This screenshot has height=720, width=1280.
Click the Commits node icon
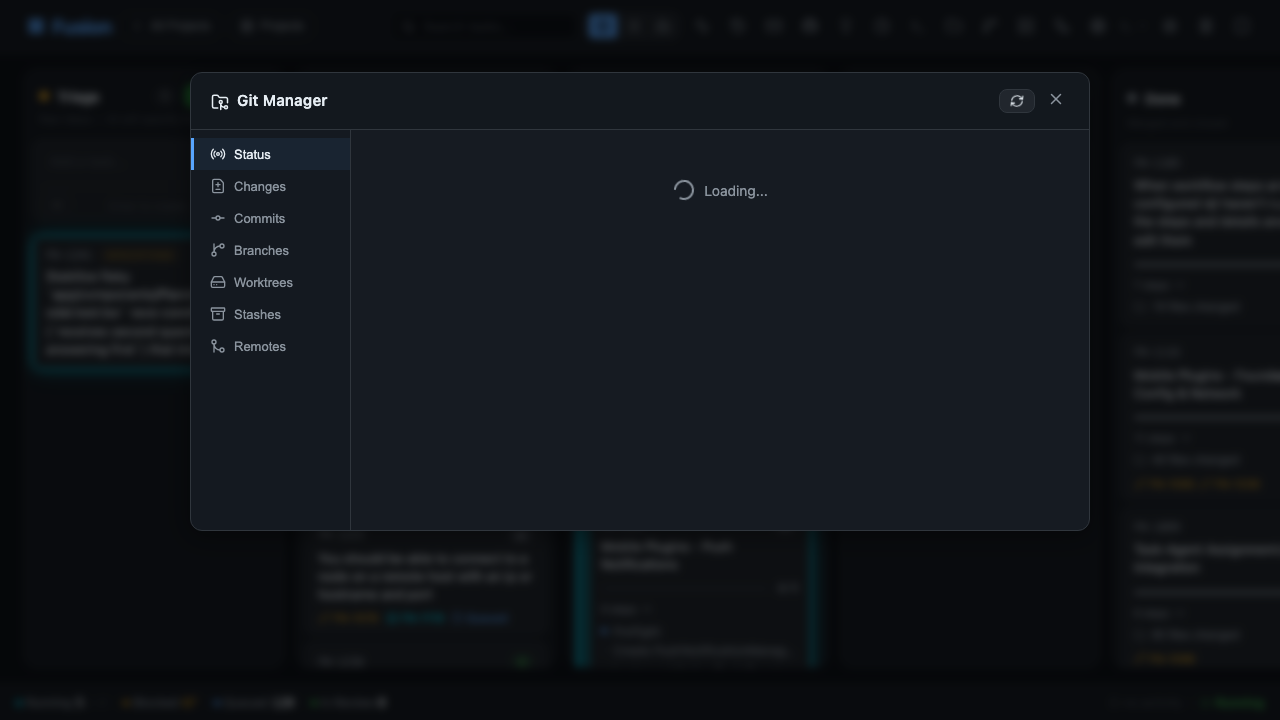pyautogui.click(x=218, y=218)
